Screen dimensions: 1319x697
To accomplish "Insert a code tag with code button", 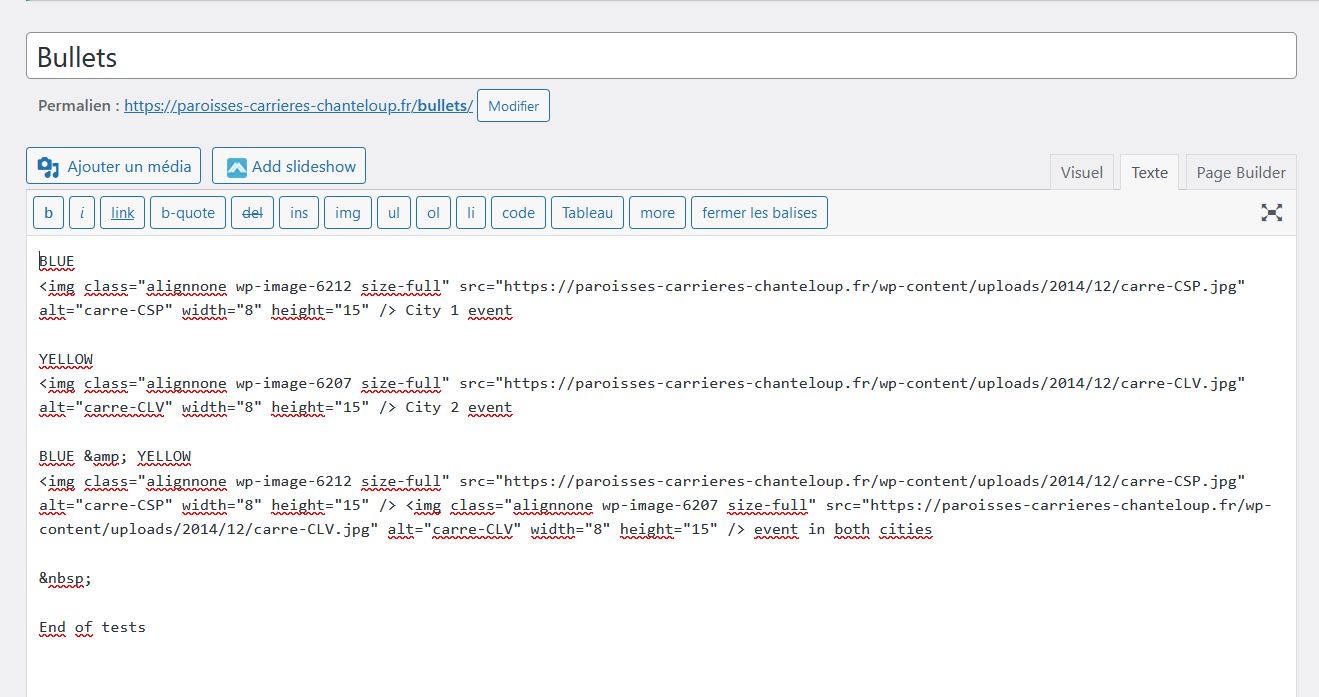I will pyautogui.click(x=518, y=212).
